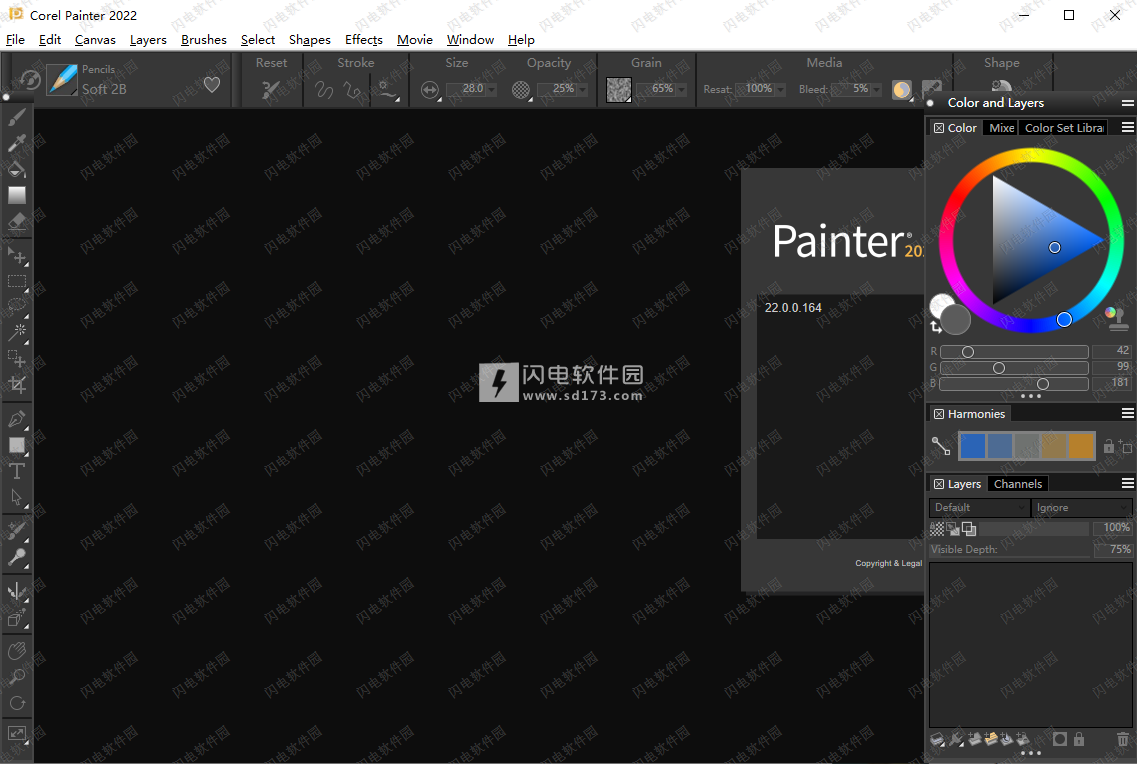1137x764 pixels.
Task: Select the Grabber hand tool
Action: [17, 650]
